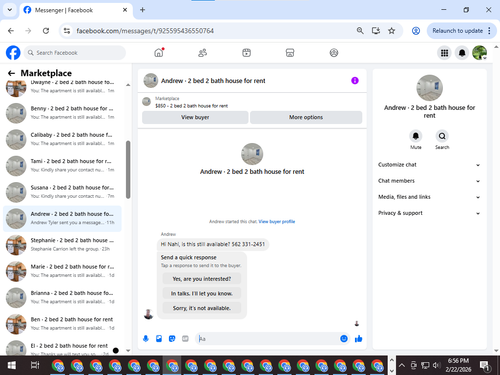Open the clock showing 6:56 PM
This screenshot has width=500, height=375.
pos(458,365)
